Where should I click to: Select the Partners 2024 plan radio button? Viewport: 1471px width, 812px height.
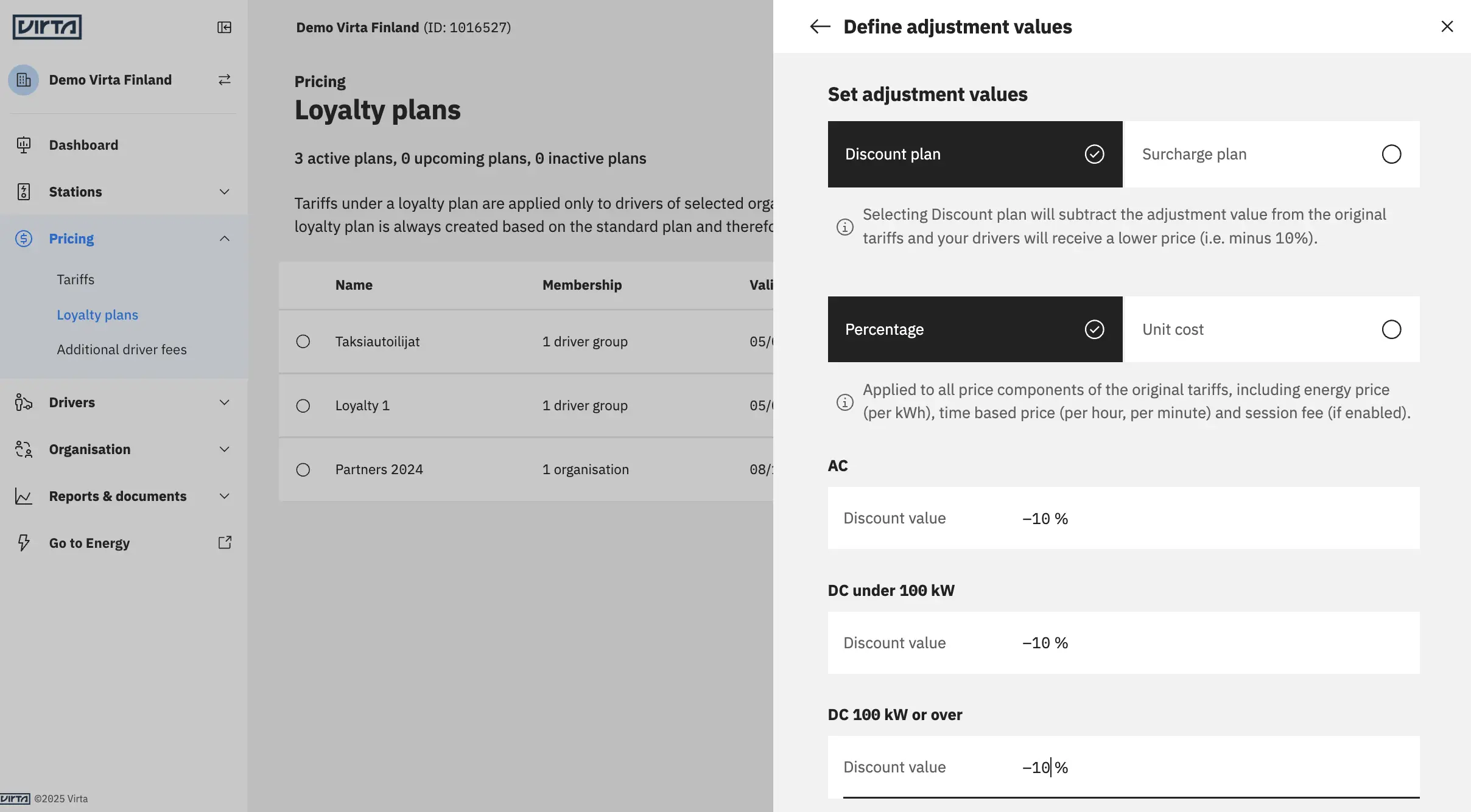click(303, 469)
